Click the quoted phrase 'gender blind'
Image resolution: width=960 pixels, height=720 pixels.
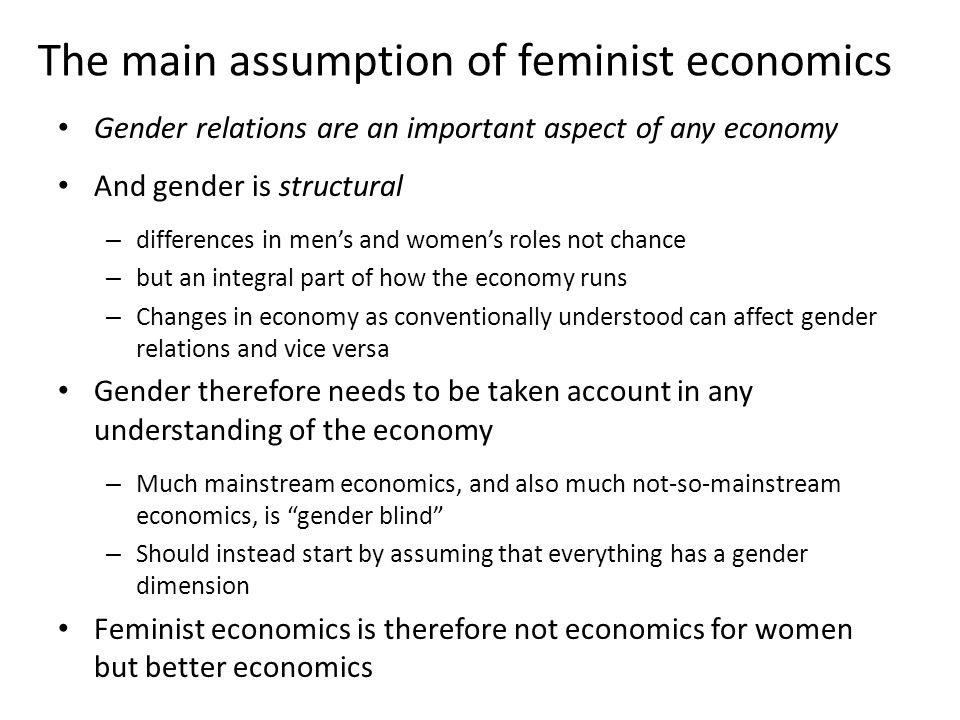(x=369, y=516)
